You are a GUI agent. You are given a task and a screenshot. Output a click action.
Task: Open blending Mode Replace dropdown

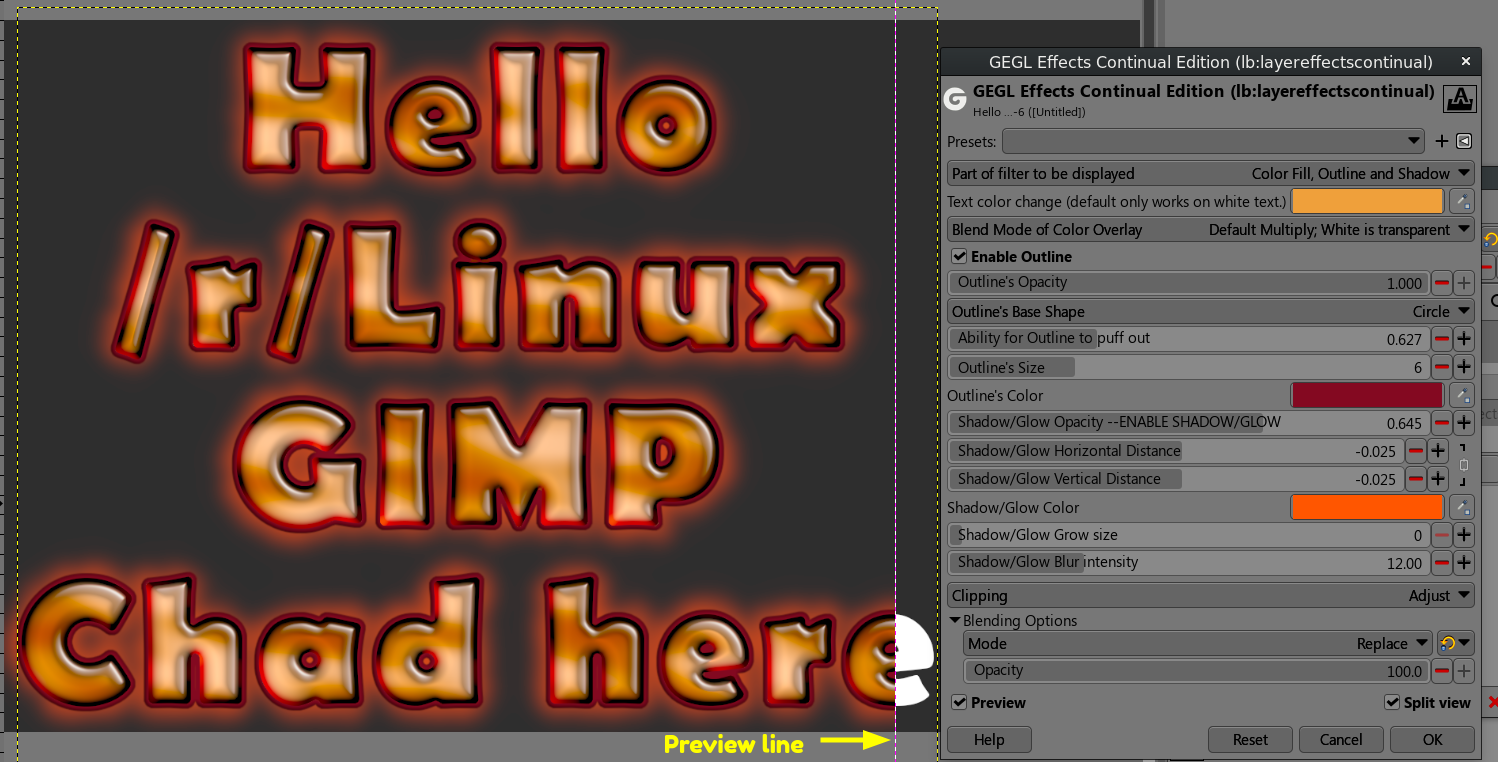[x=1199, y=643]
